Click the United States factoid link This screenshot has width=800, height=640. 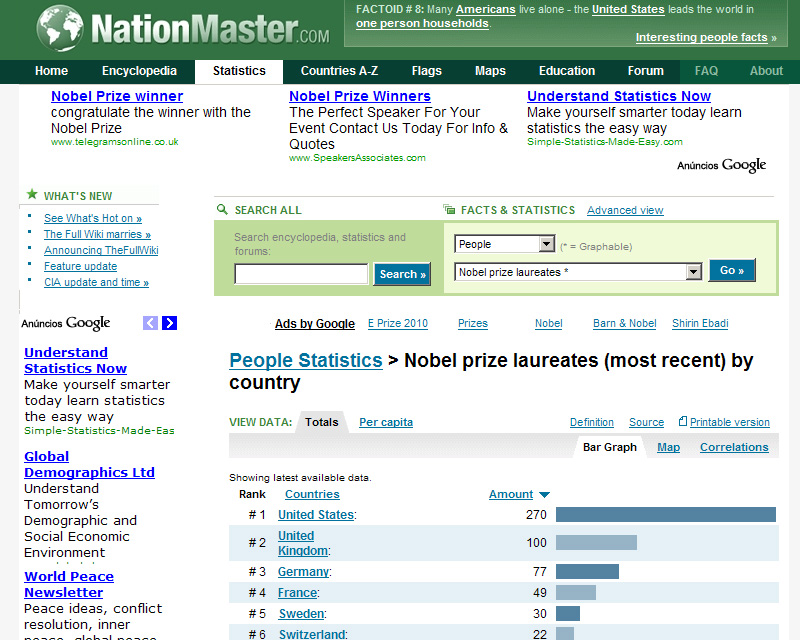(x=628, y=9)
